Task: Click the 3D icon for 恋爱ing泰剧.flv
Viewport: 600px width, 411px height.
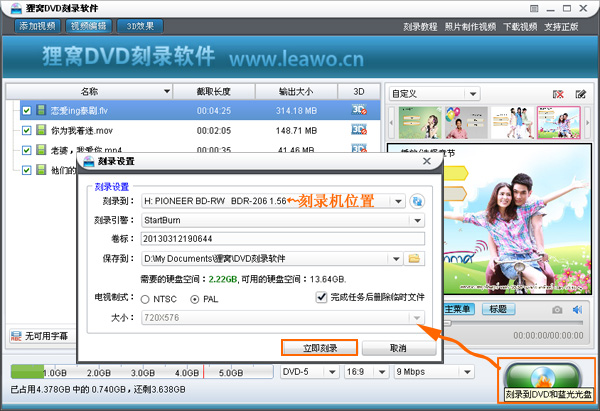Action: [x=359, y=110]
